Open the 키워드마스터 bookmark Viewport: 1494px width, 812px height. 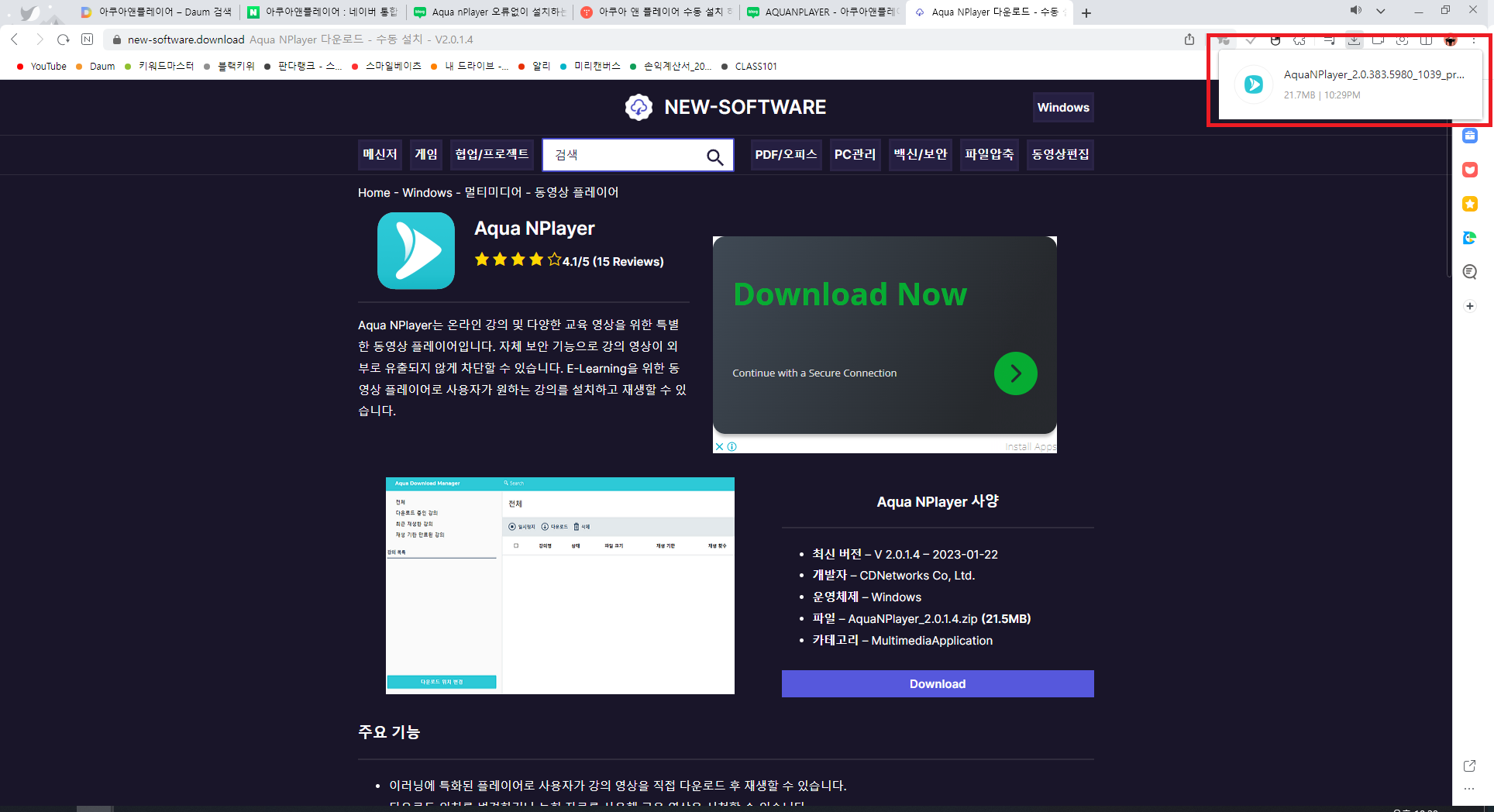point(160,66)
